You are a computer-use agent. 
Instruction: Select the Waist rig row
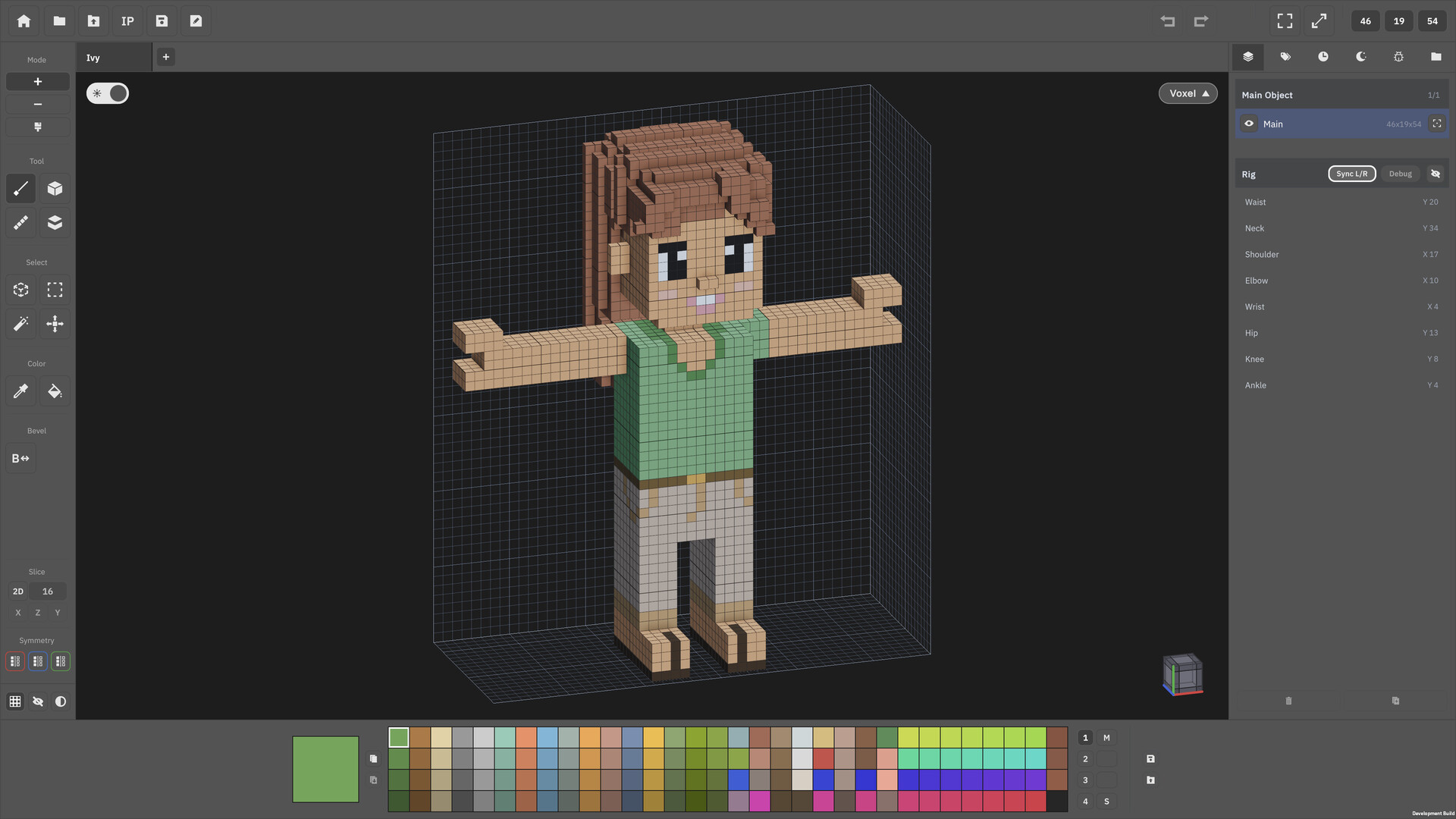click(x=1341, y=202)
